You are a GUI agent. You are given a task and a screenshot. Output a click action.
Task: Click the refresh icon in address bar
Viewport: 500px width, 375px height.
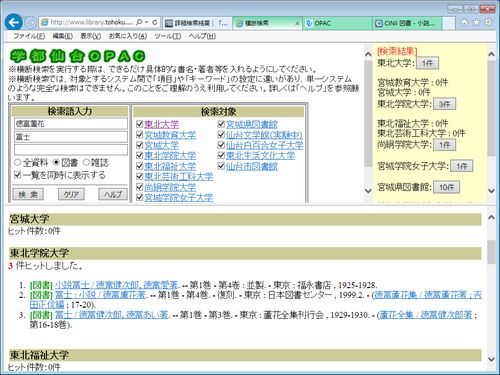click(155, 22)
